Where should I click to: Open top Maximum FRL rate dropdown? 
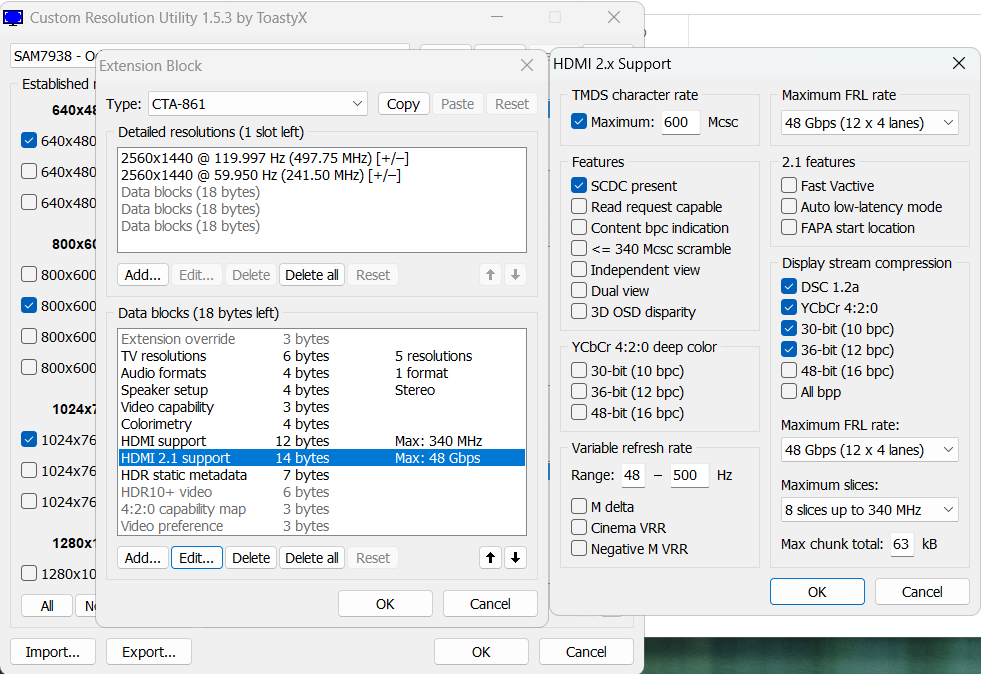[870, 123]
